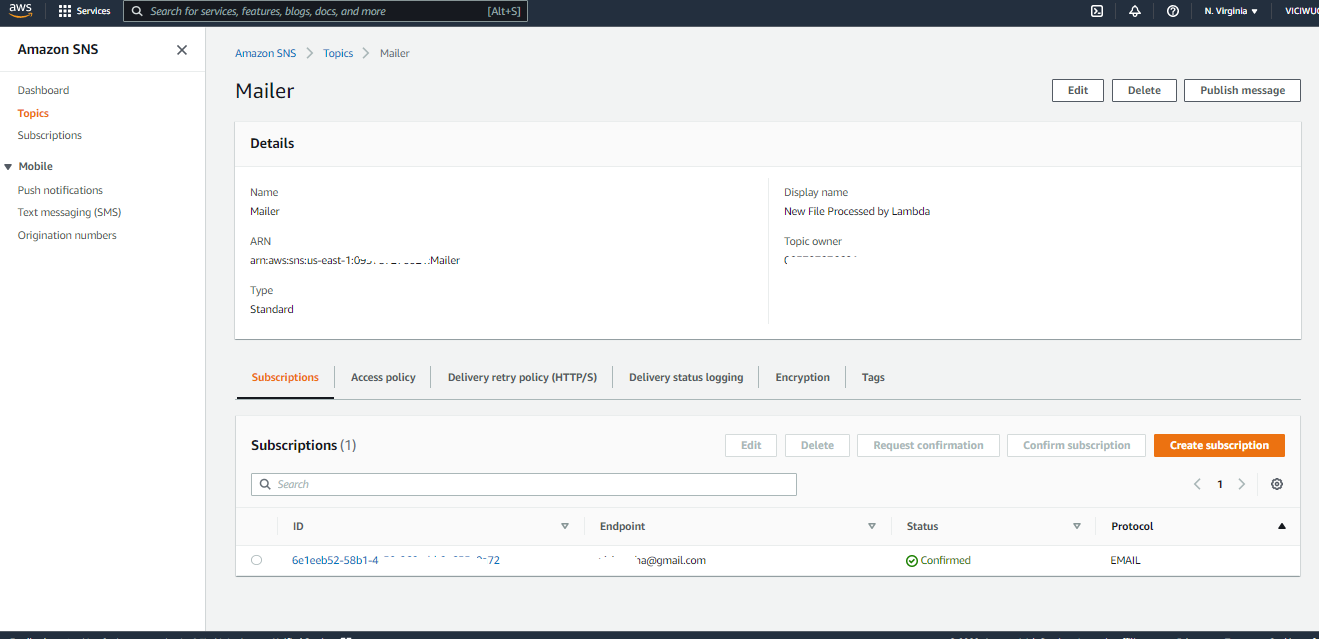Open subscriptions table settings gear
Screen dimensions: 1319x639
coord(1277,484)
